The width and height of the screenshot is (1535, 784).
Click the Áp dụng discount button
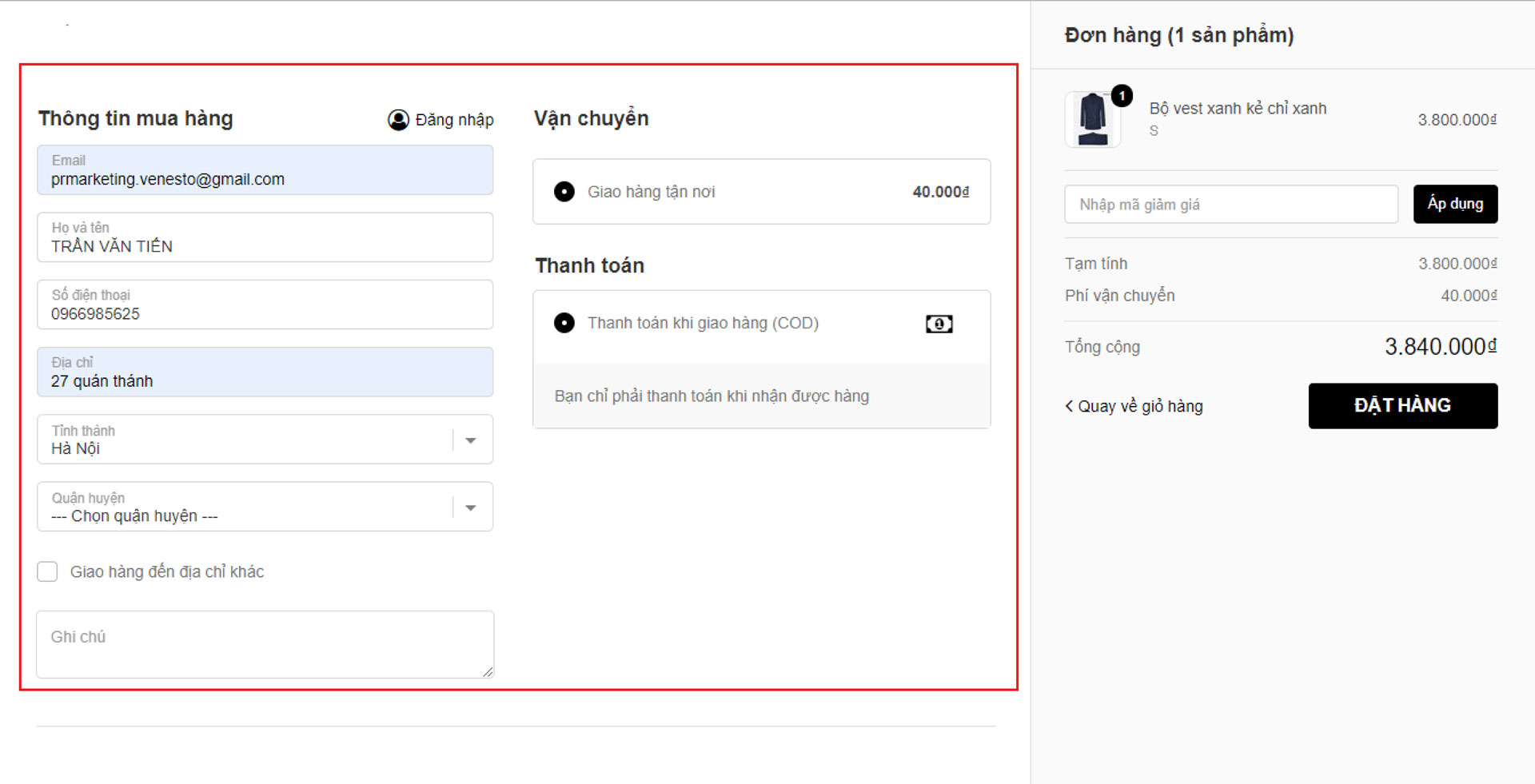1455,205
